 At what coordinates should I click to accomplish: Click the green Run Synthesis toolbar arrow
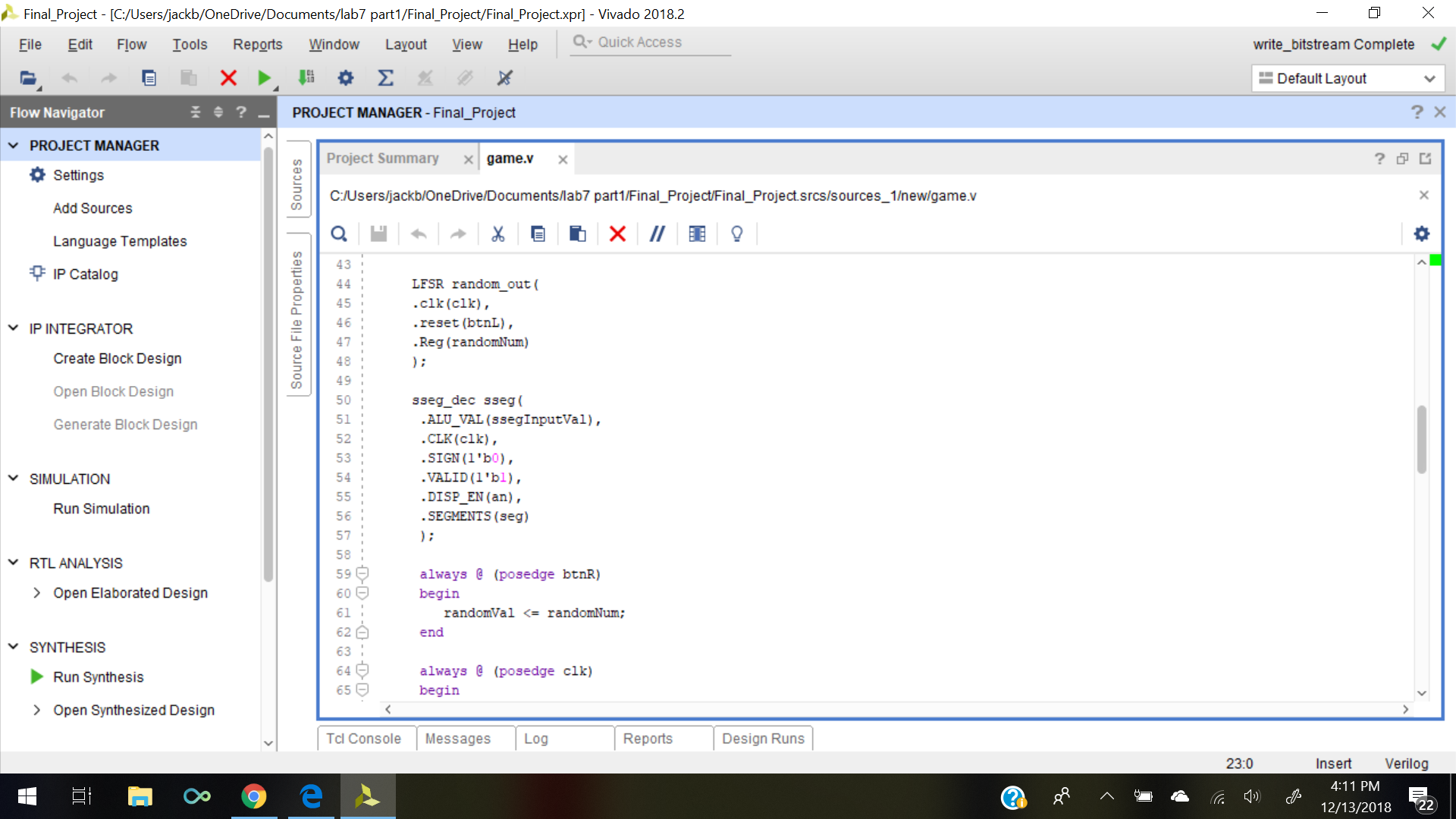coord(264,78)
